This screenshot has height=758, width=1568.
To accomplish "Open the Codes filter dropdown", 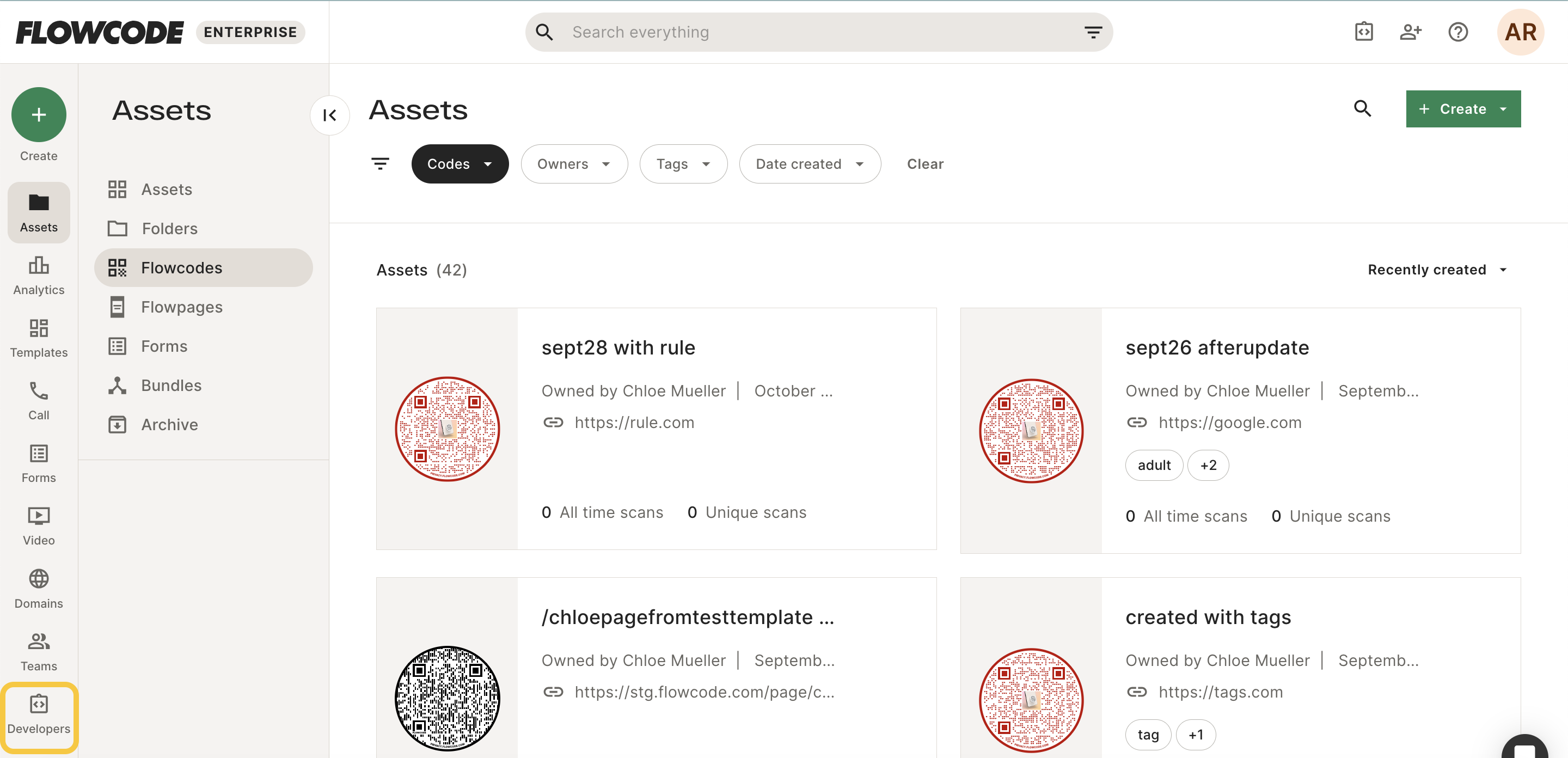I will (460, 164).
